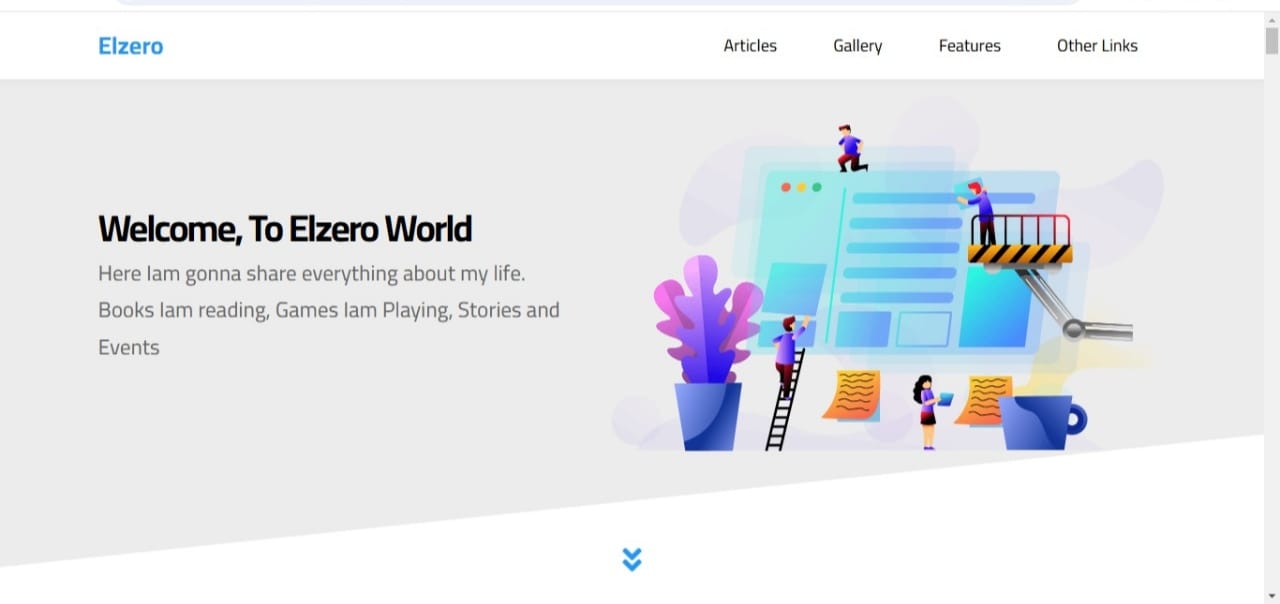The height and width of the screenshot is (604, 1280).
Task: Click the red traffic-light dot in the illustration
Action: point(785,185)
